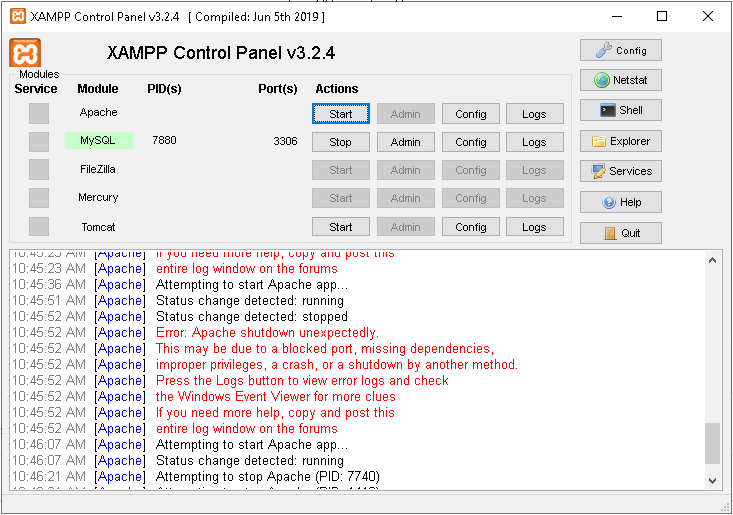Viewport: 733px width, 515px height.
Task: Click the Tomcat module label
Action: [98, 227]
